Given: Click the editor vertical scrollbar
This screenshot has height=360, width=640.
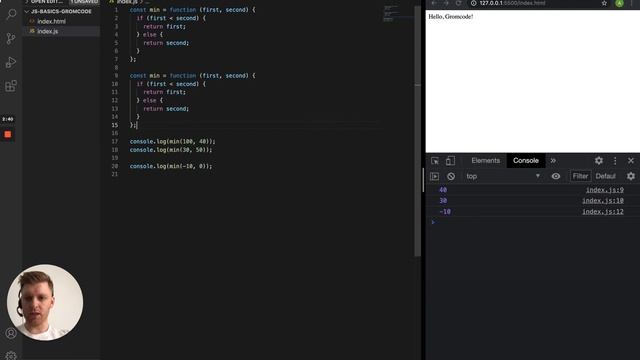Looking at the screenshot, I should (x=417, y=131).
